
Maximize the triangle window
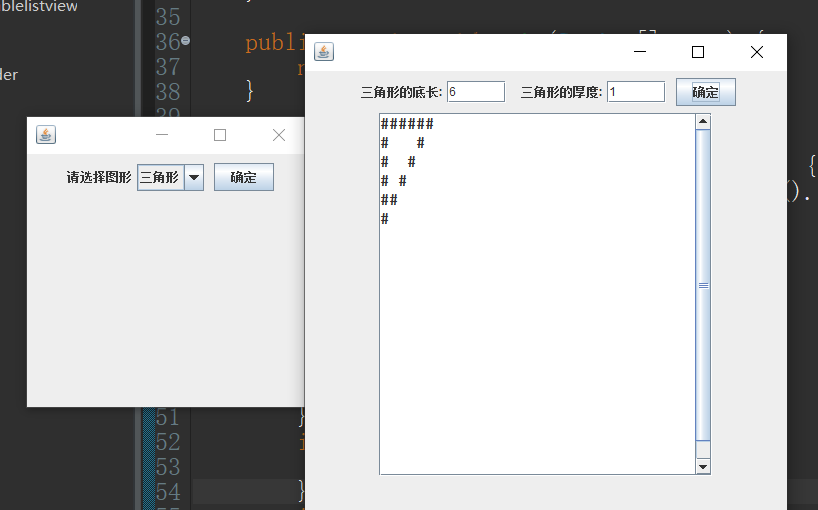(698, 52)
